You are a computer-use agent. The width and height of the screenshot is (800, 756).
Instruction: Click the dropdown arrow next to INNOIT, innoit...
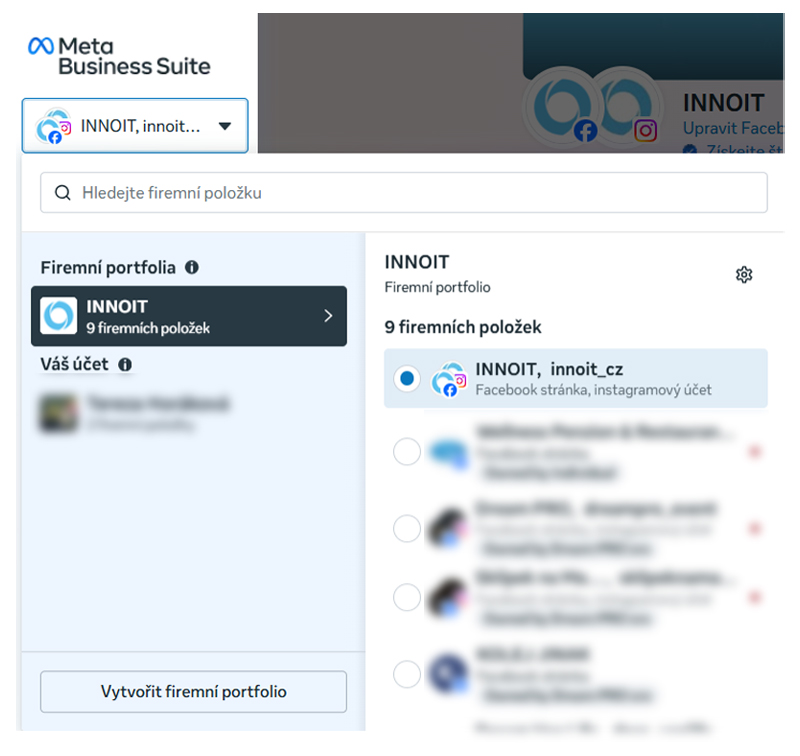click(x=225, y=125)
